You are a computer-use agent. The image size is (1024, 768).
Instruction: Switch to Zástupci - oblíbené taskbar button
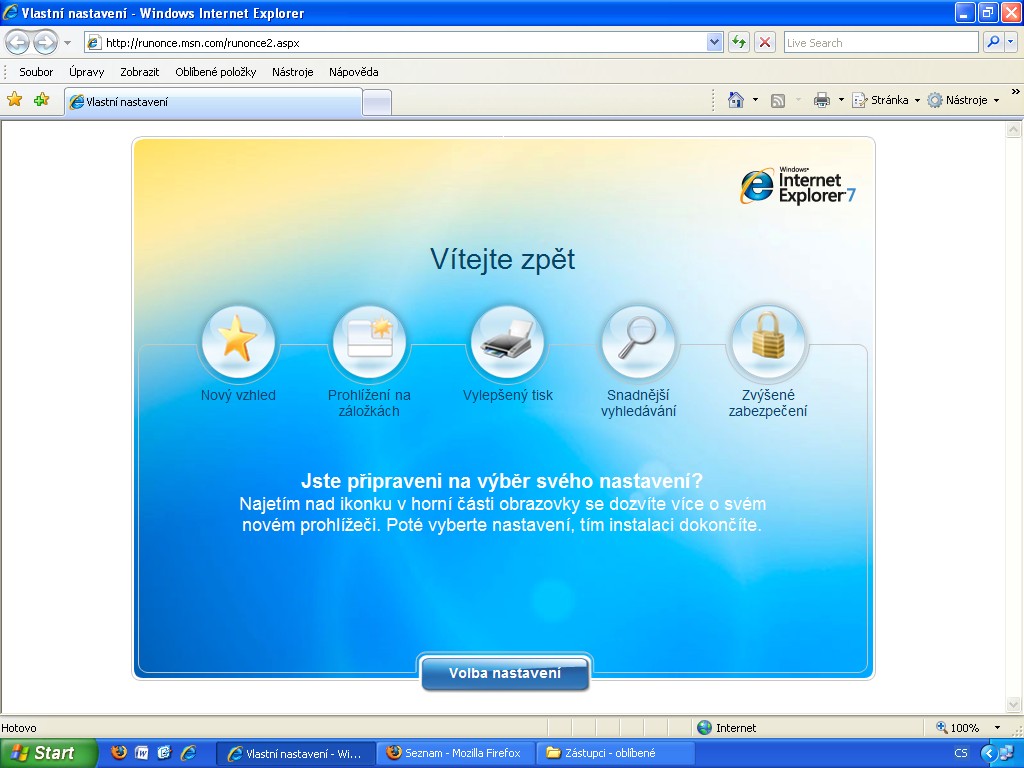(615, 753)
